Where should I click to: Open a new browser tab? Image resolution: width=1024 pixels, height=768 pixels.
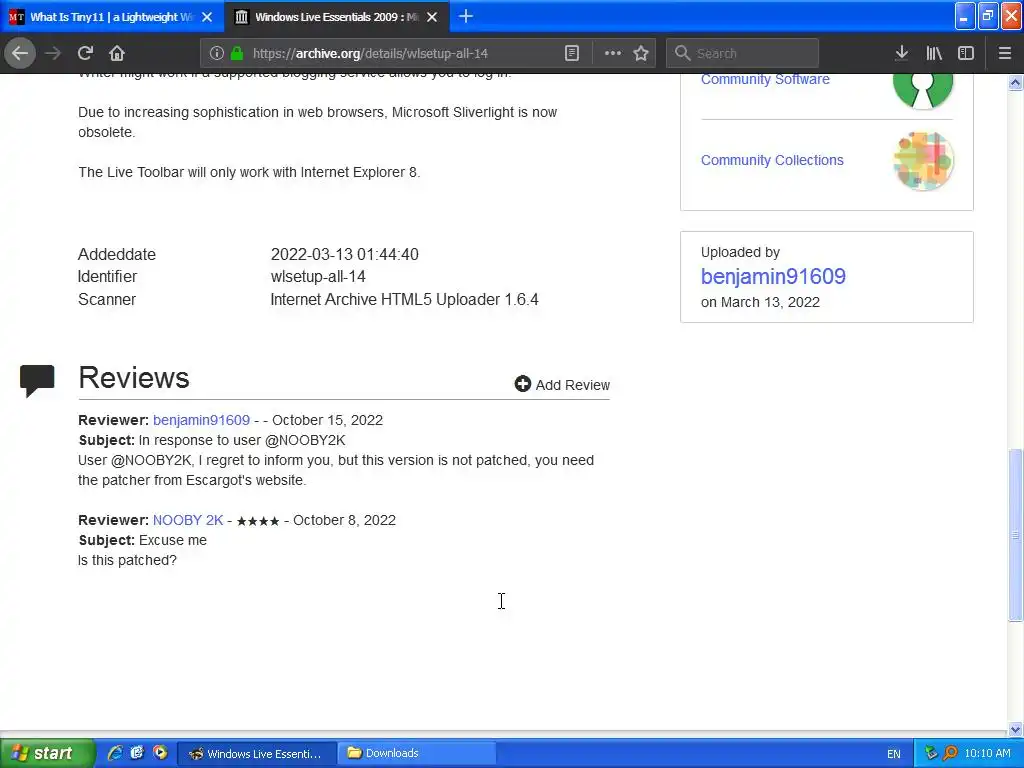[466, 16]
